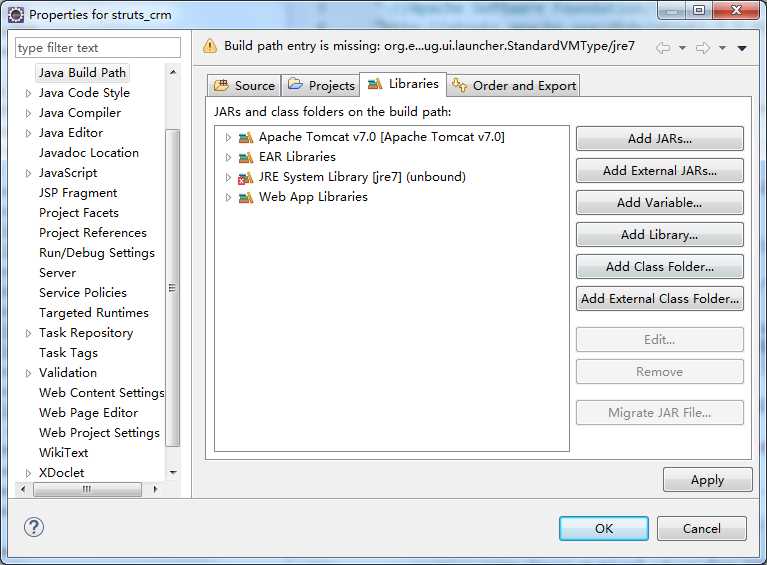This screenshot has height=565, width=767.
Task: Select the Libraries tab
Action: [x=403, y=84]
